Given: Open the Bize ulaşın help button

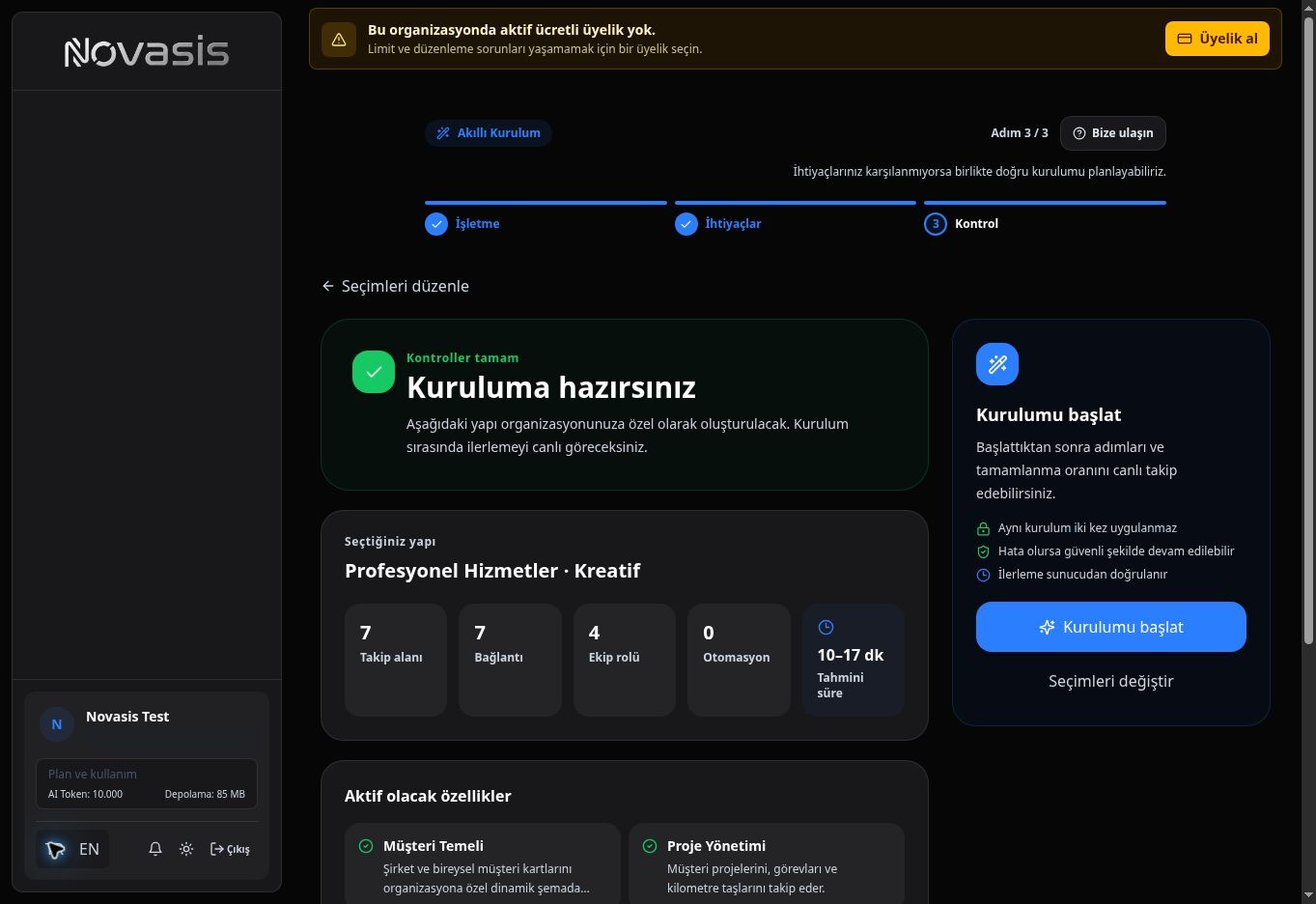Looking at the screenshot, I should pyautogui.click(x=1113, y=133).
